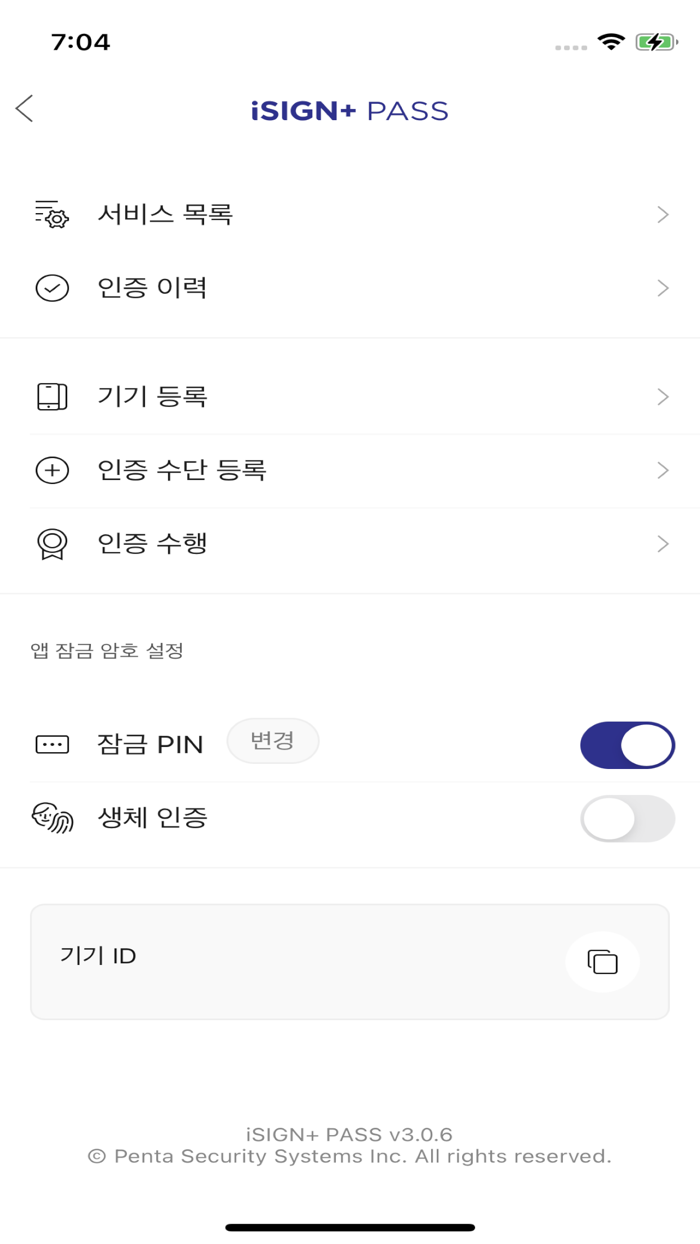Disable the 잠금 PIN toggle
The height and width of the screenshot is (1244, 700).
[627, 744]
